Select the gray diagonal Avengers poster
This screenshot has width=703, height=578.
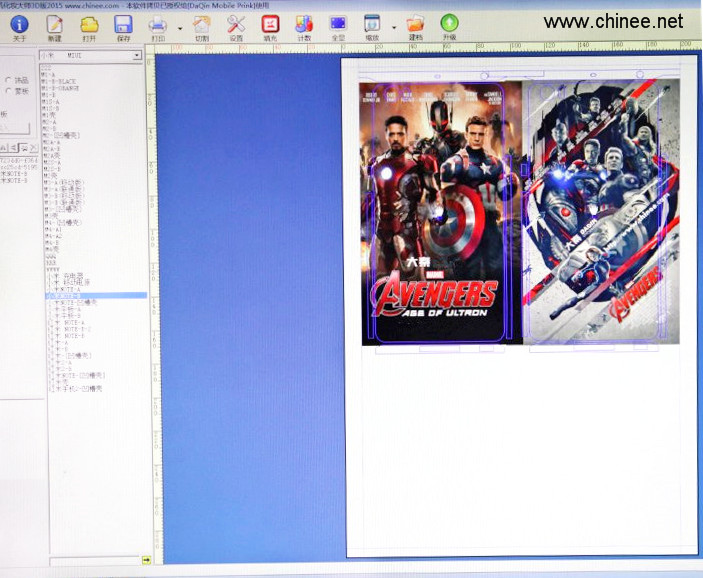[601, 212]
